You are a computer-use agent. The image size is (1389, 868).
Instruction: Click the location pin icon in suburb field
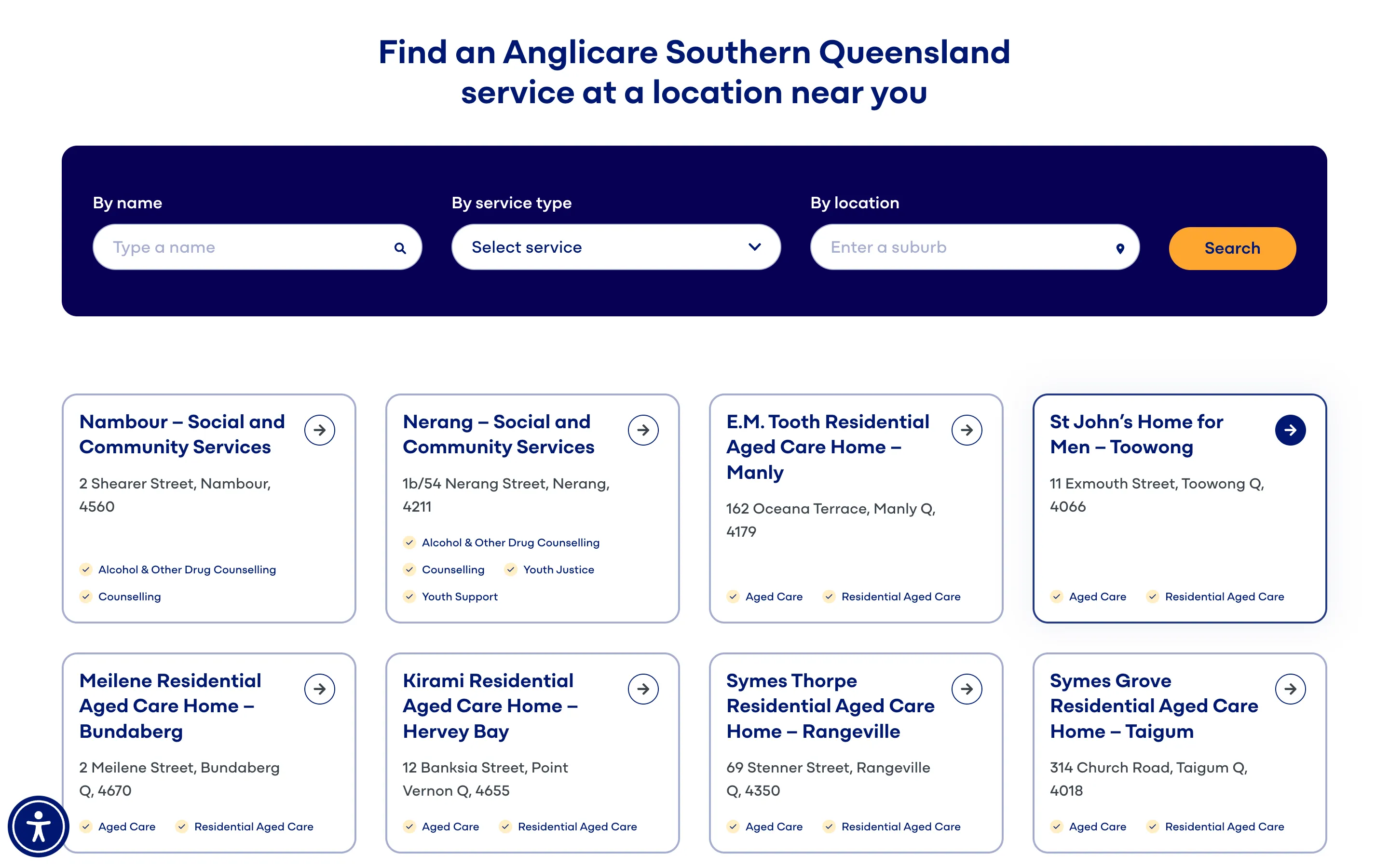click(x=1119, y=248)
